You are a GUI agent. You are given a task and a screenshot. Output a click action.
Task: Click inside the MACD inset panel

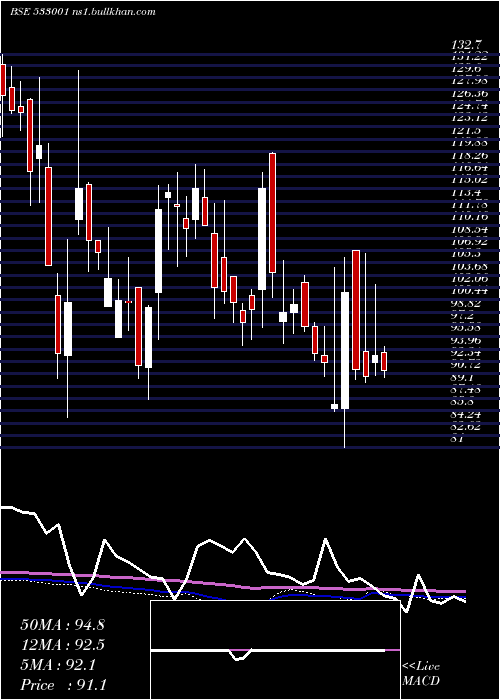[275, 650]
